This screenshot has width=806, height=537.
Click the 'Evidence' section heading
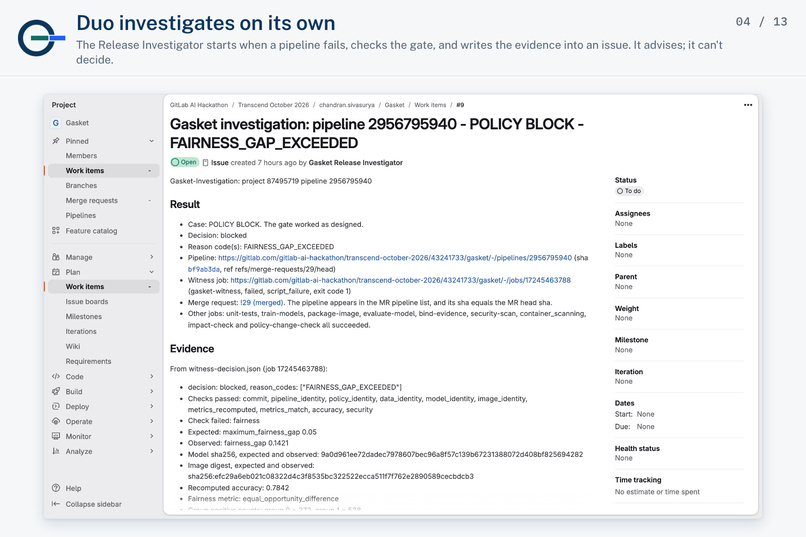click(x=192, y=349)
